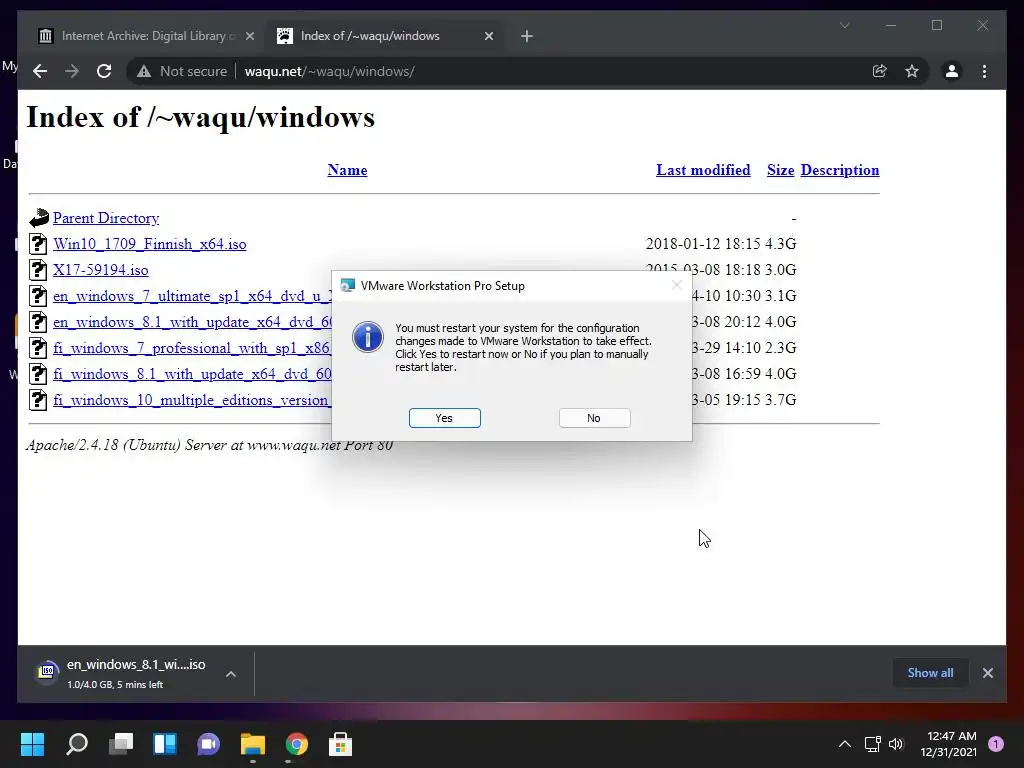Click the network tray icon
The image size is (1024, 768).
(x=872, y=744)
